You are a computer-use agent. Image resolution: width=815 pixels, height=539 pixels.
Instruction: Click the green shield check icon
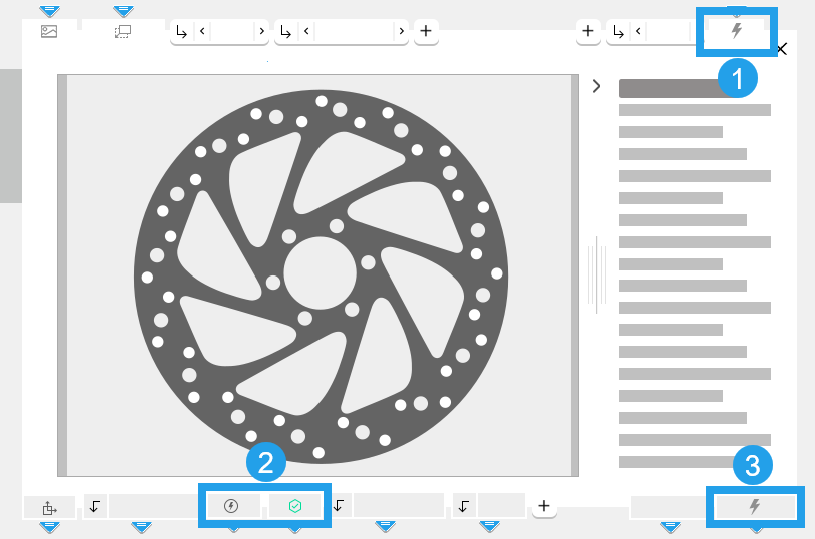coord(295,506)
